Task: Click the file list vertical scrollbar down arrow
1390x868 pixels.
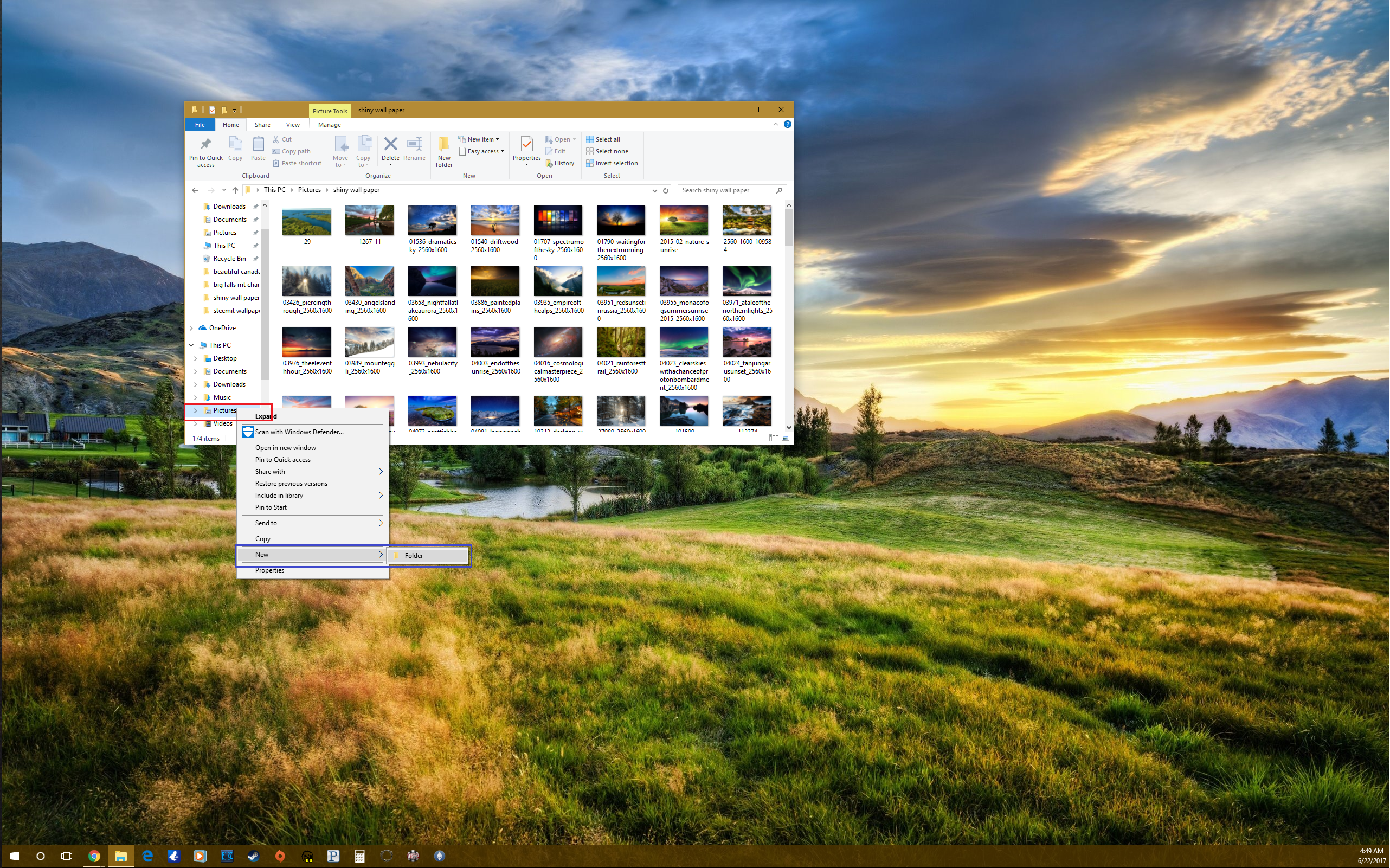Action: 789,428
